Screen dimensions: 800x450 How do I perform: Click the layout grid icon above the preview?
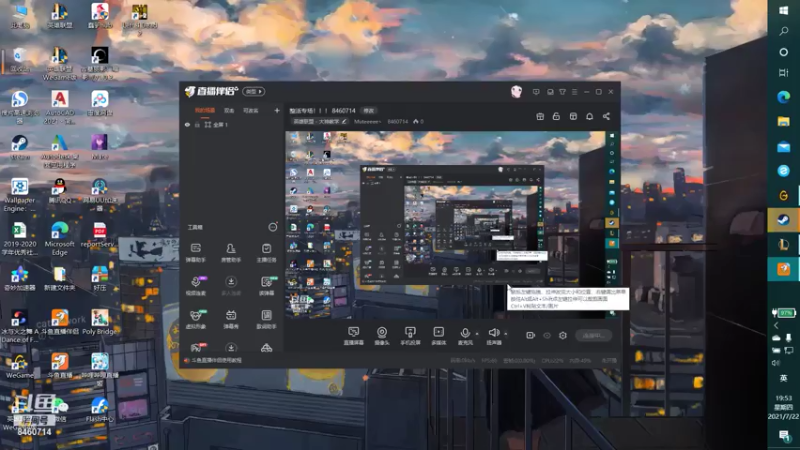(x=573, y=116)
